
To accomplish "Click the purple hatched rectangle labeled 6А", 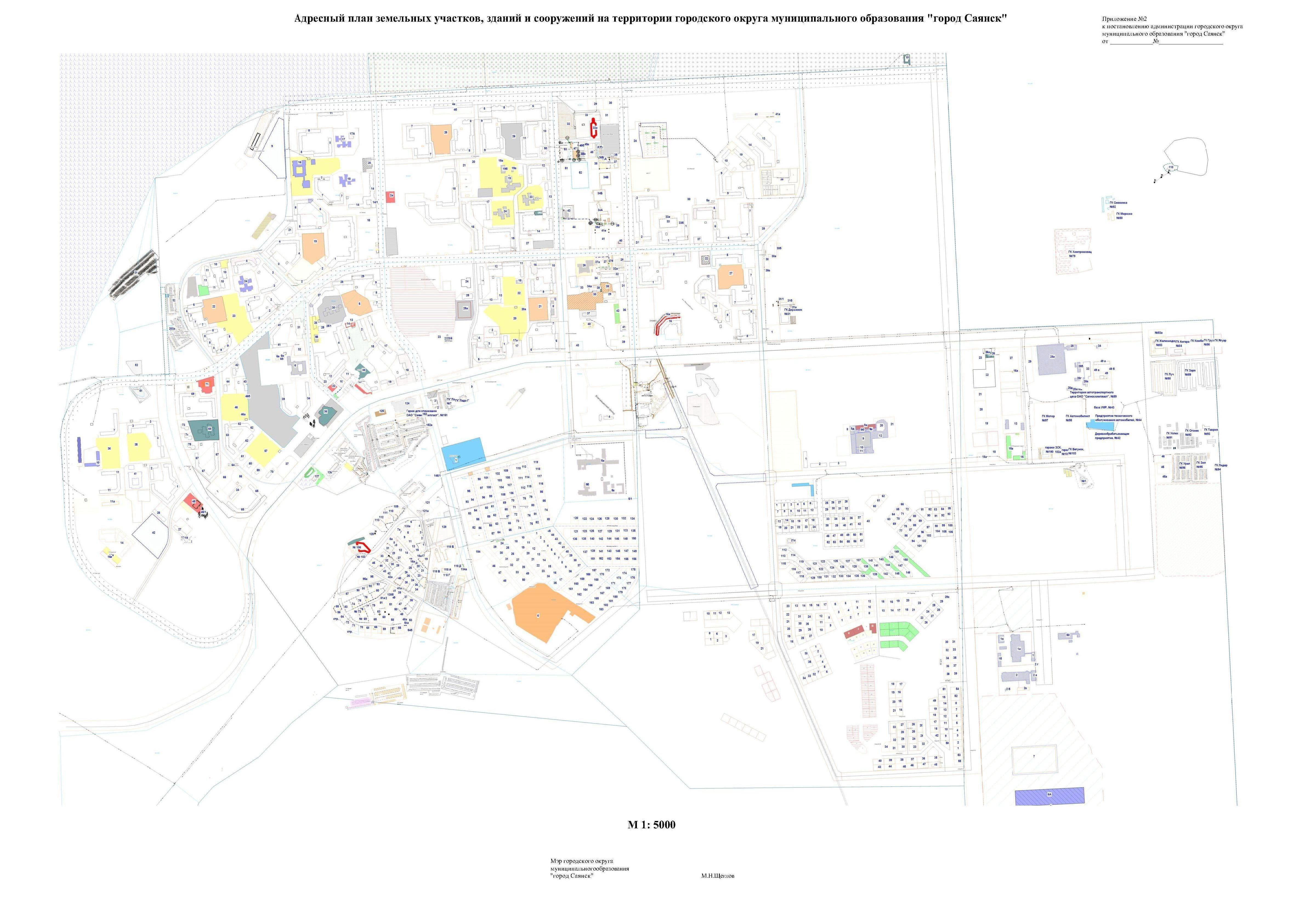I will click(1049, 797).
